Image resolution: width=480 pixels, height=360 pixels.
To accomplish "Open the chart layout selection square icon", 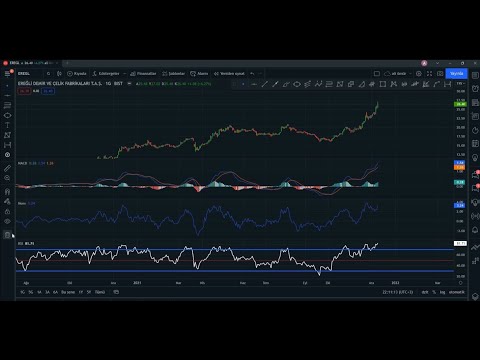I will click(x=377, y=74).
